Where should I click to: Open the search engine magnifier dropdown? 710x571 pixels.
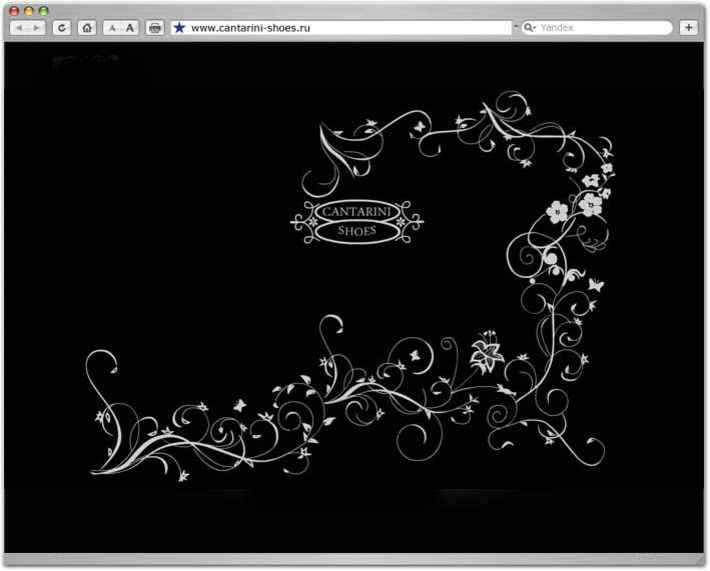click(529, 28)
